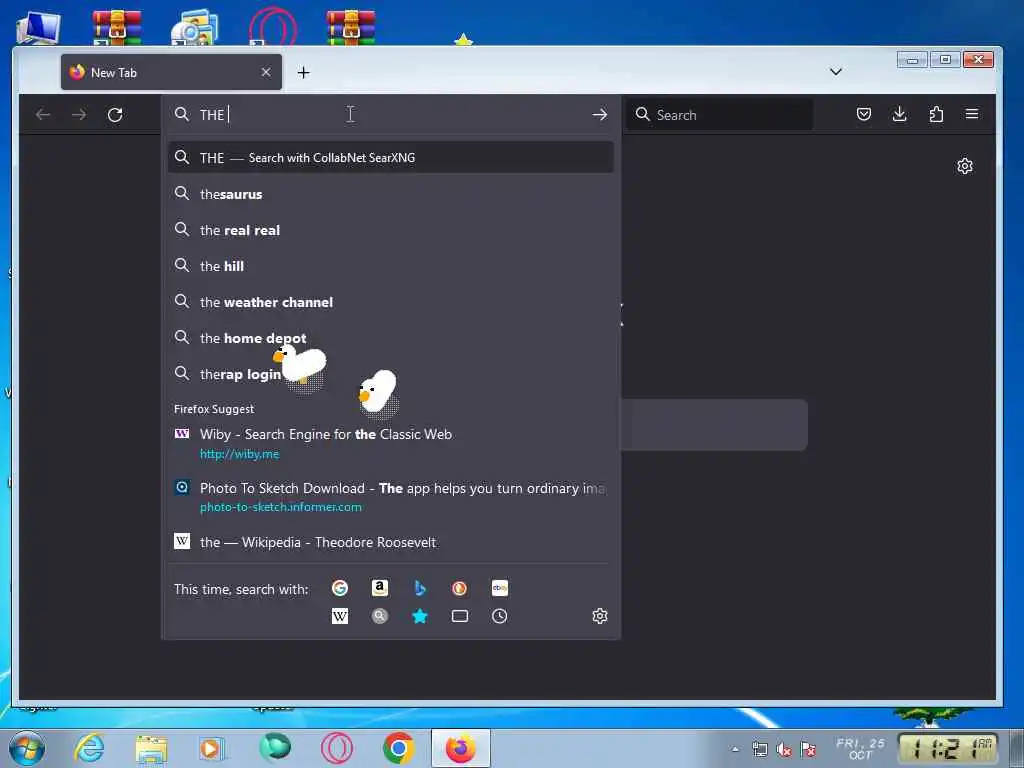
Task: Select the New Tab tab
Action: click(171, 72)
